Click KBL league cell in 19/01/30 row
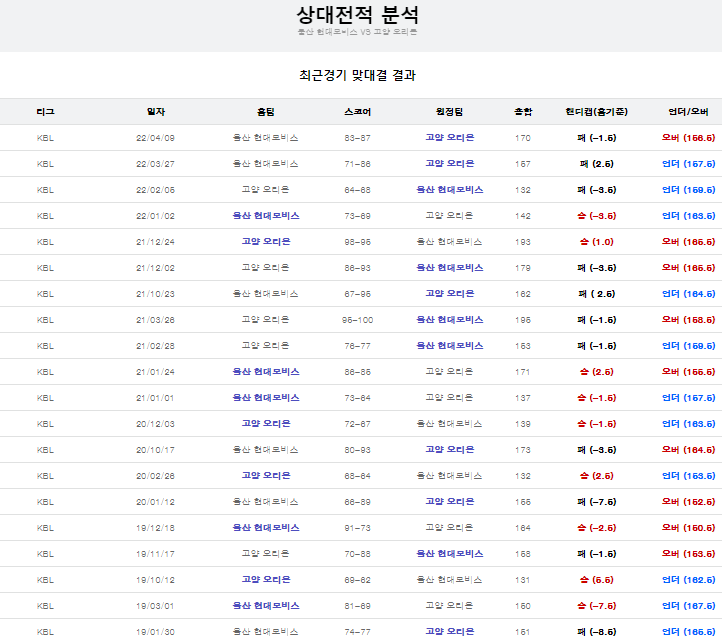The image size is (722, 641). (45, 632)
